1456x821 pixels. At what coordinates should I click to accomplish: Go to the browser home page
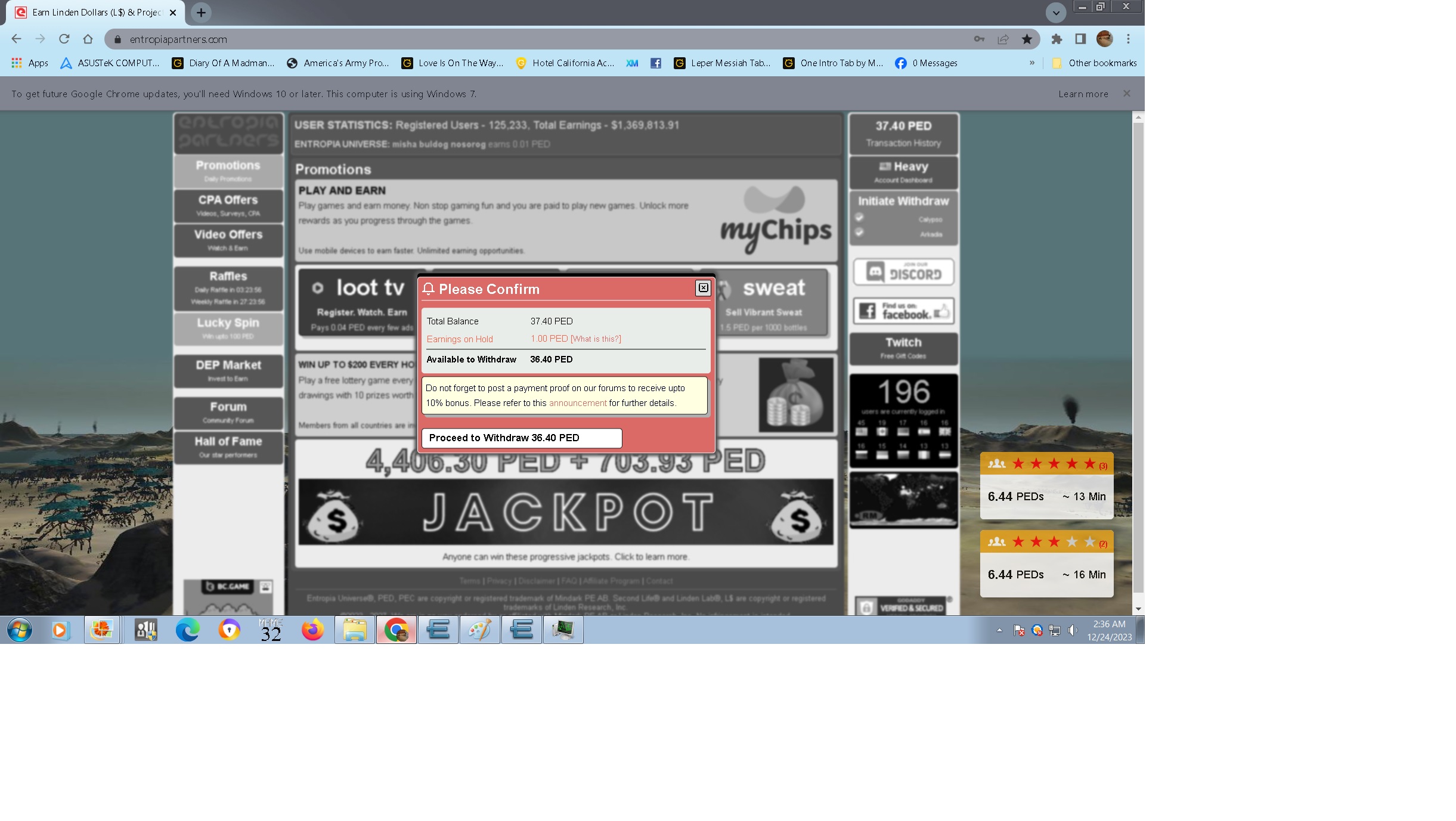(x=88, y=39)
